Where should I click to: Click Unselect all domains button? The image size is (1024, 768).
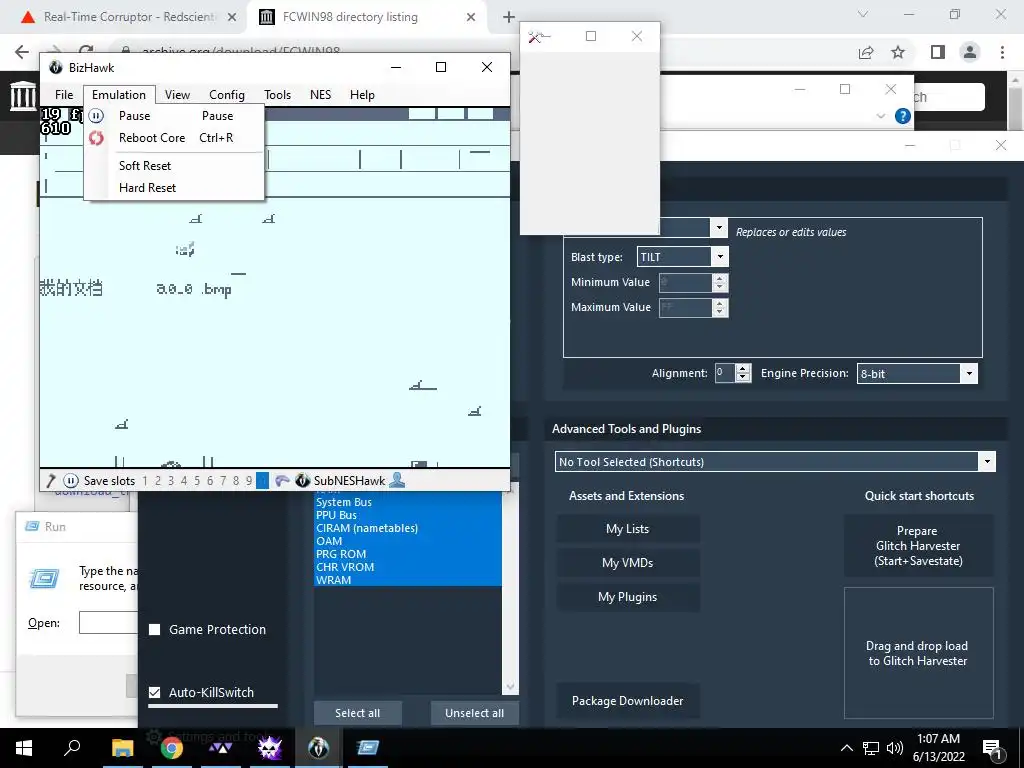click(474, 713)
